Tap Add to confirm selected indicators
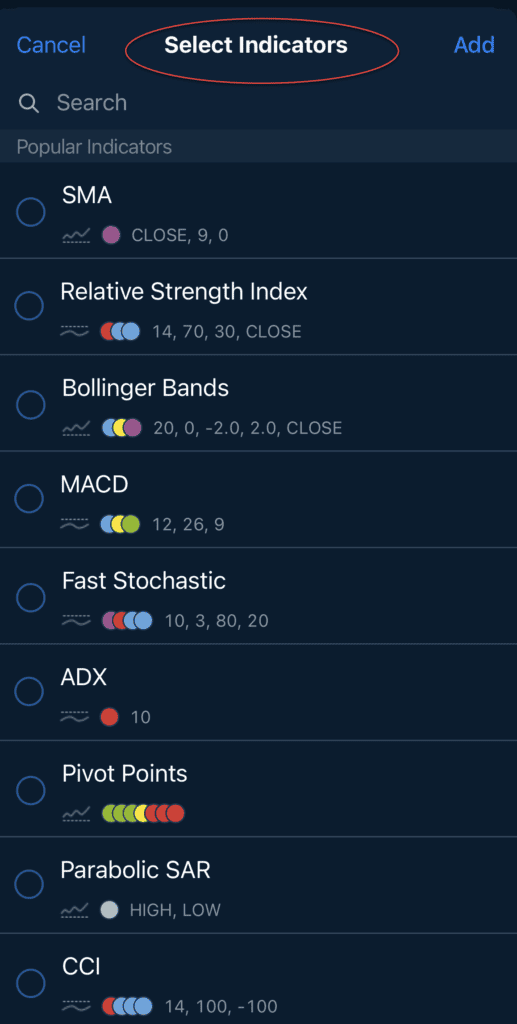This screenshot has width=517, height=1024. pyautogui.click(x=474, y=45)
